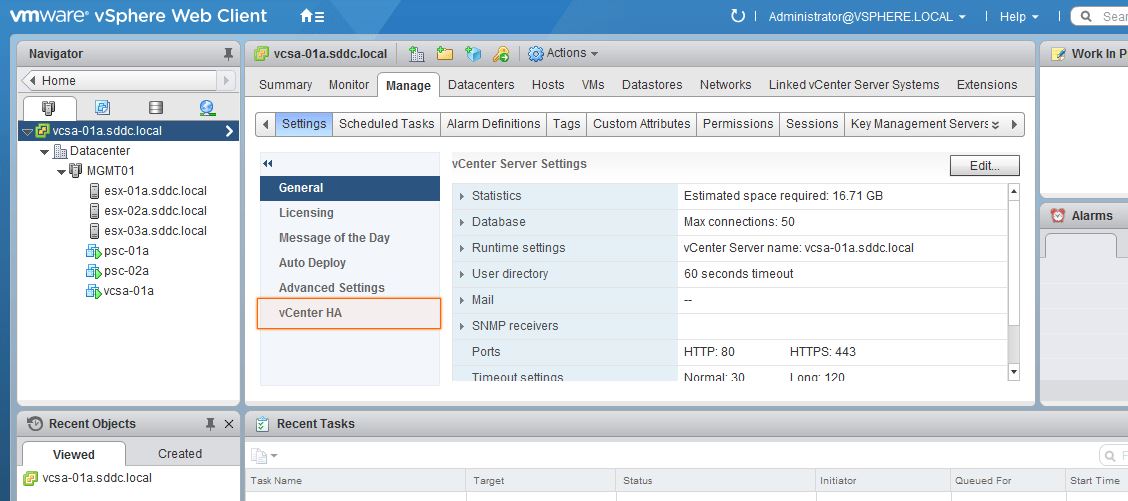This screenshot has height=501, width=1128.
Task: Open the vCenter HA settings
Action: tap(349, 314)
